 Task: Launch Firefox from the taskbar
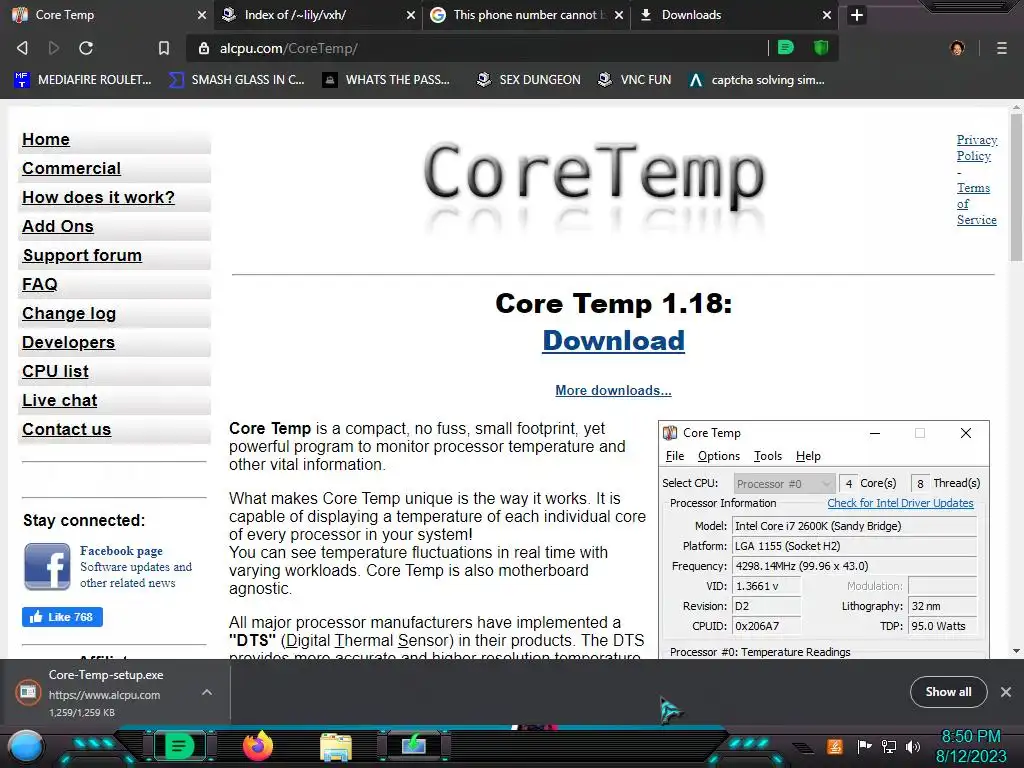258,746
